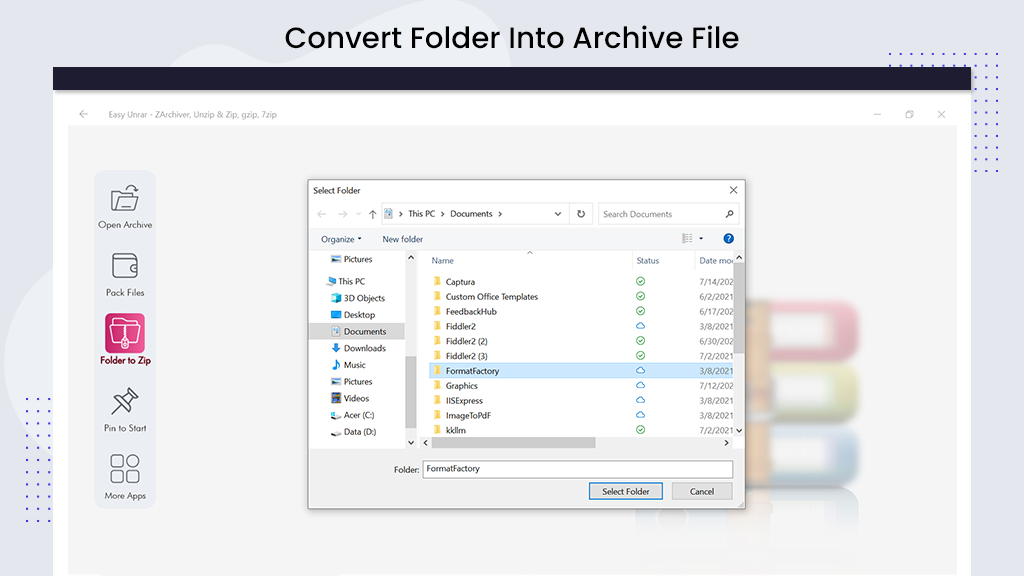Click New folder in the toolbar

pos(402,239)
